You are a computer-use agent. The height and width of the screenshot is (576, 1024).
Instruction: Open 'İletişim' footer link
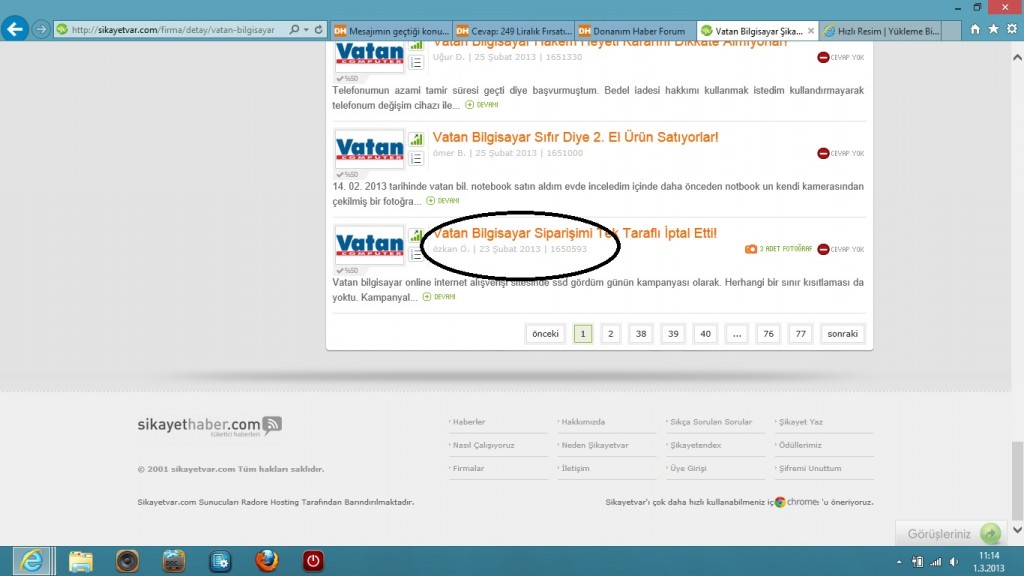point(575,468)
